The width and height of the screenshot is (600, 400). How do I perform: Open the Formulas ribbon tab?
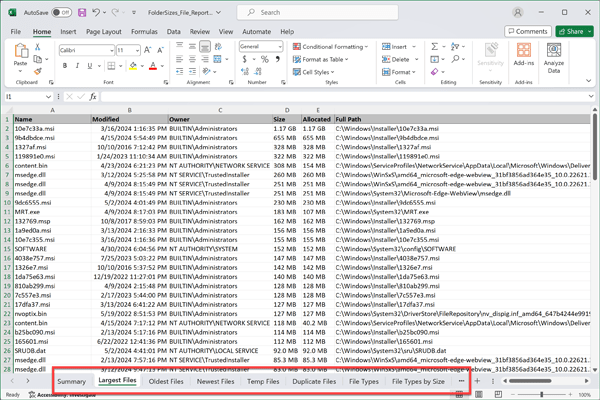pyautogui.click(x=144, y=31)
